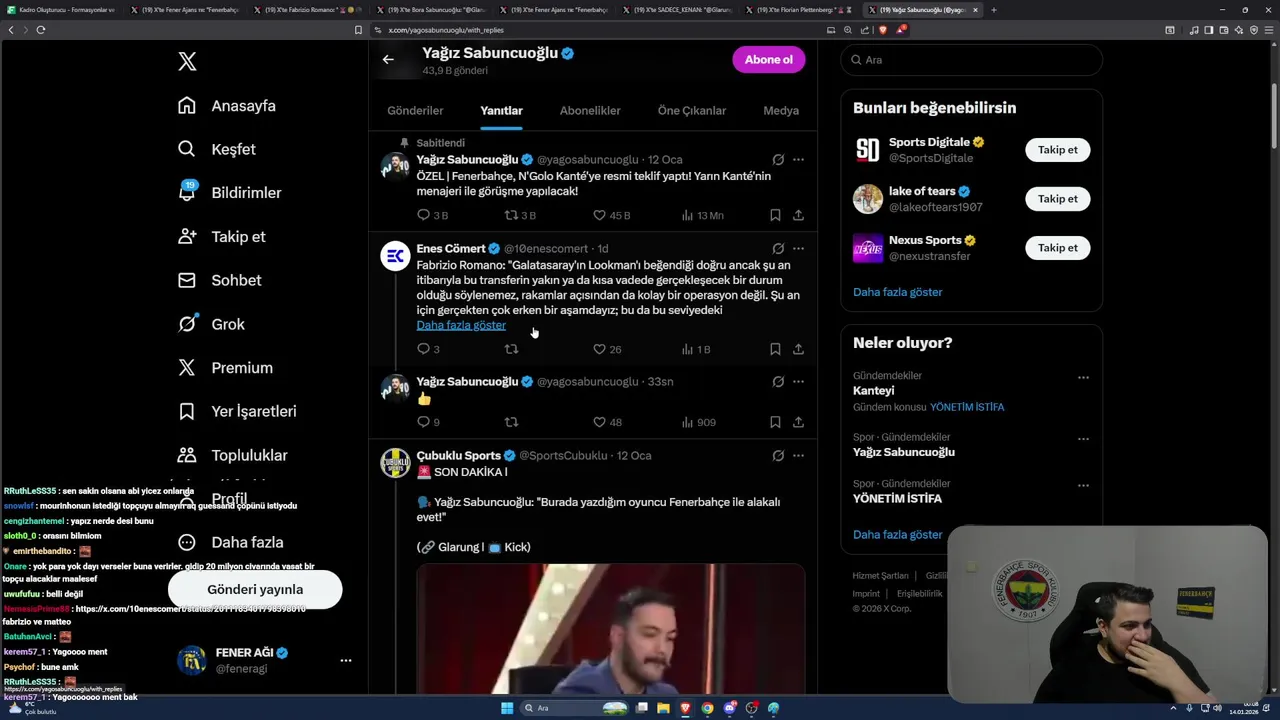
Task: Repost the pinned Kanté tweet
Action: [511, 215]
